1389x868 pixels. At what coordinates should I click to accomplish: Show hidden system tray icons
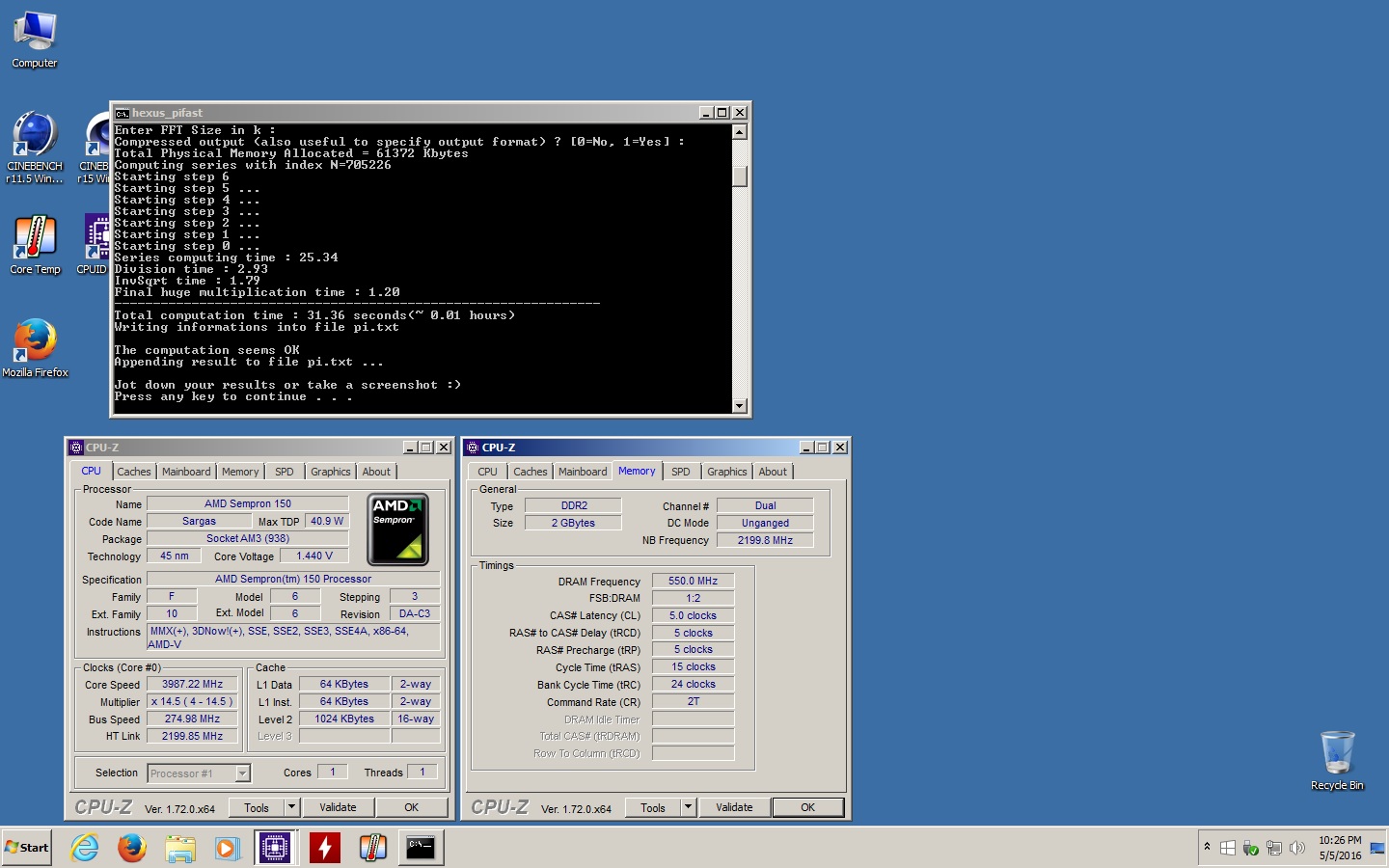coord(1207,847)
